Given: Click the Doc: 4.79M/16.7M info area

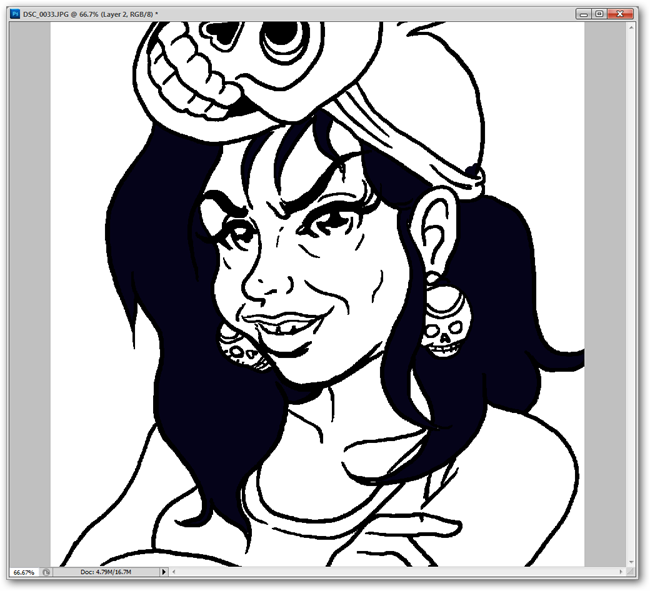Looking at the screenshot, I should pyautogui.click(x=106, y=572).
